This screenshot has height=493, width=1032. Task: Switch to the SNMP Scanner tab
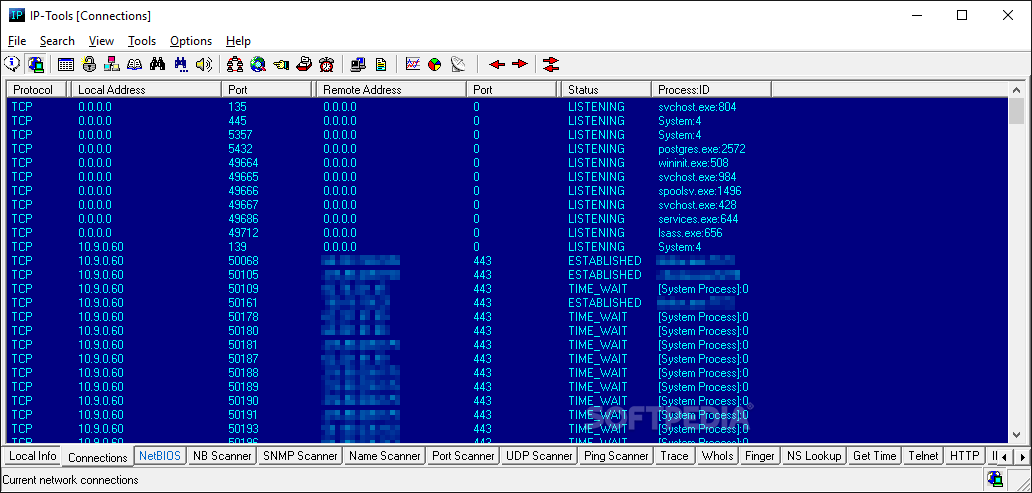click(x=300, y=455)
